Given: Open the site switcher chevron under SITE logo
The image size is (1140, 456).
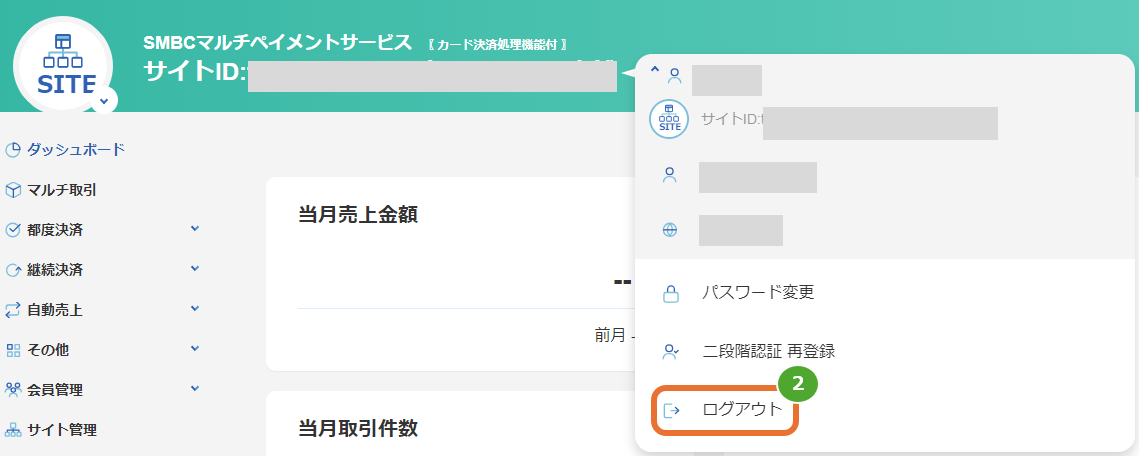Looking at the screenshot, I should (104, 100).
